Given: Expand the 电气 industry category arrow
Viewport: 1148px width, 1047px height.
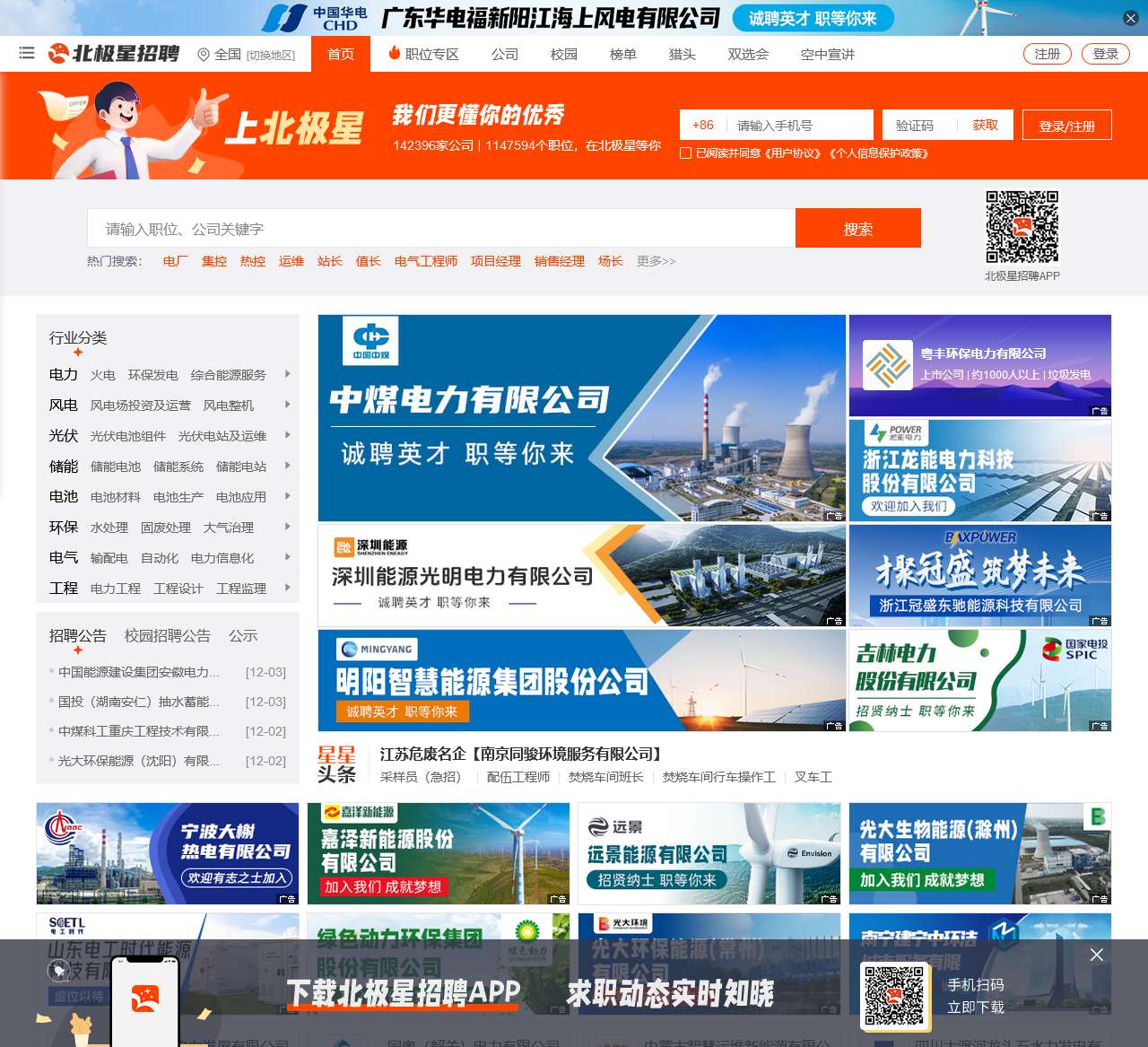Looking at the screenshot, I should (x=287, y=557).
